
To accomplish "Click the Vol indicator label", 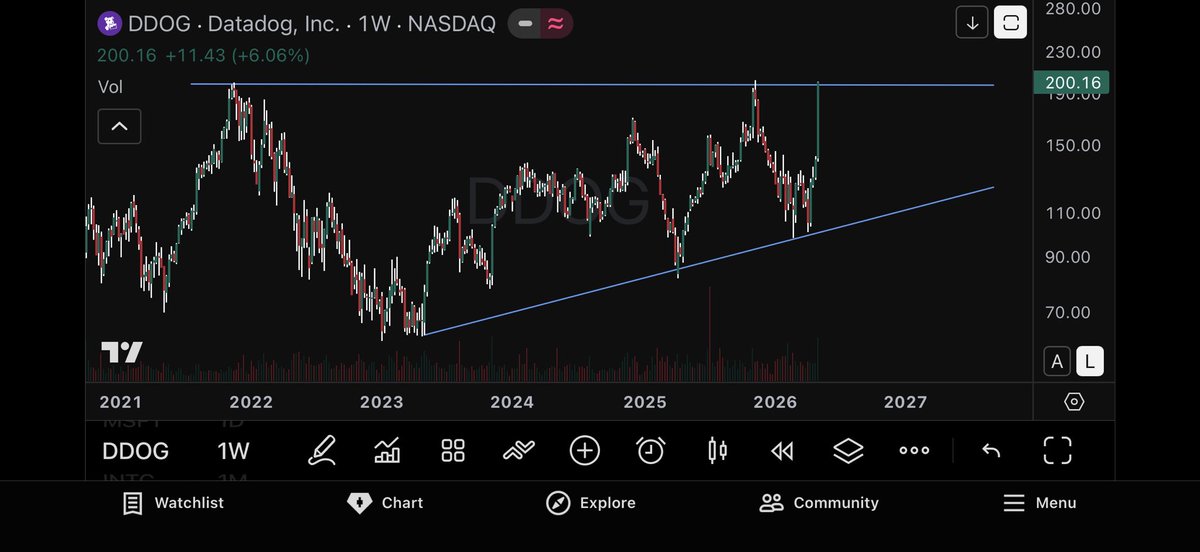I will coord(110,87).
